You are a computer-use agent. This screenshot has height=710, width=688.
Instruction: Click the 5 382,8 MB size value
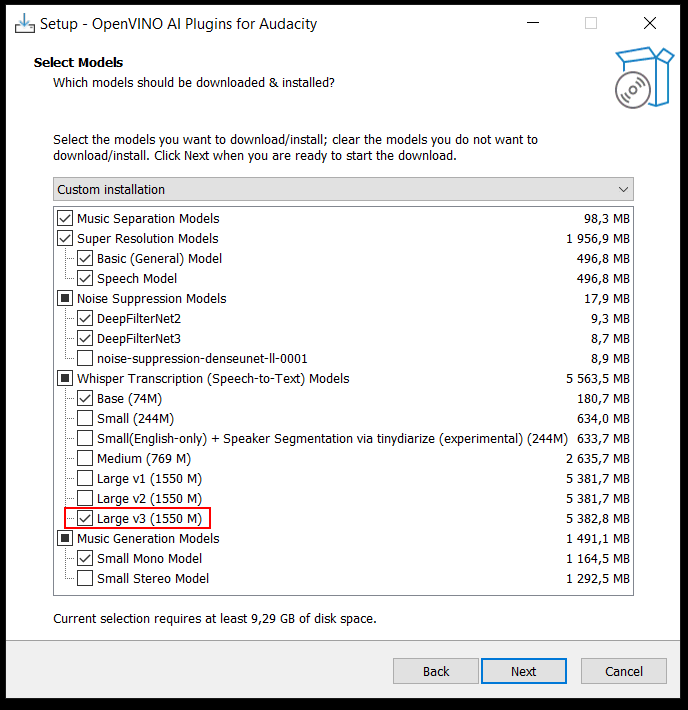(598, 518)
